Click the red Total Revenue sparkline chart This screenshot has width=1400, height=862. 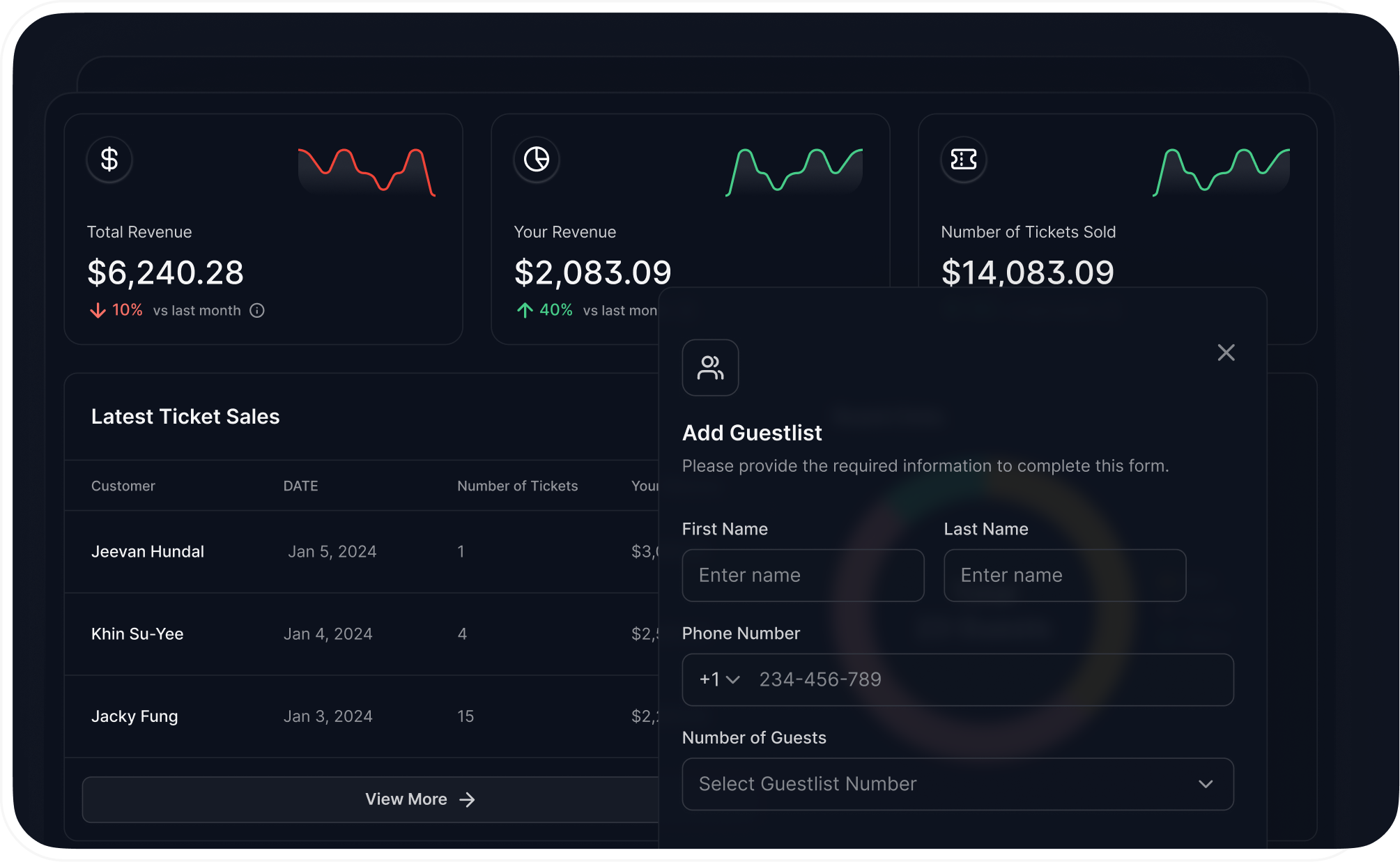(x=367, y=171)
